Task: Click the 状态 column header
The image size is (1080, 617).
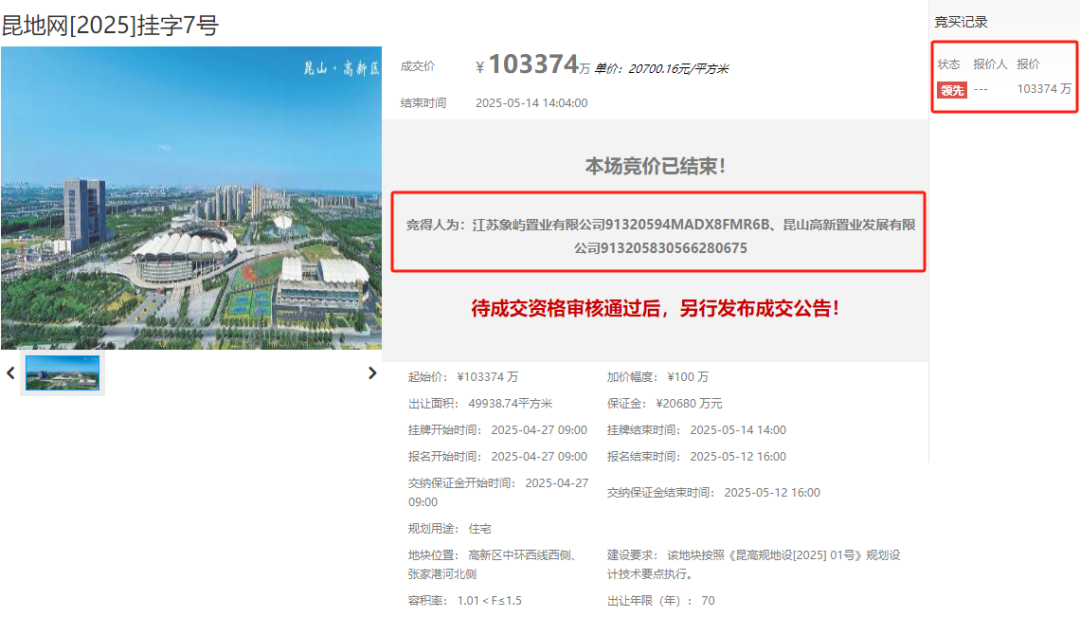Action: pos(948,64)
